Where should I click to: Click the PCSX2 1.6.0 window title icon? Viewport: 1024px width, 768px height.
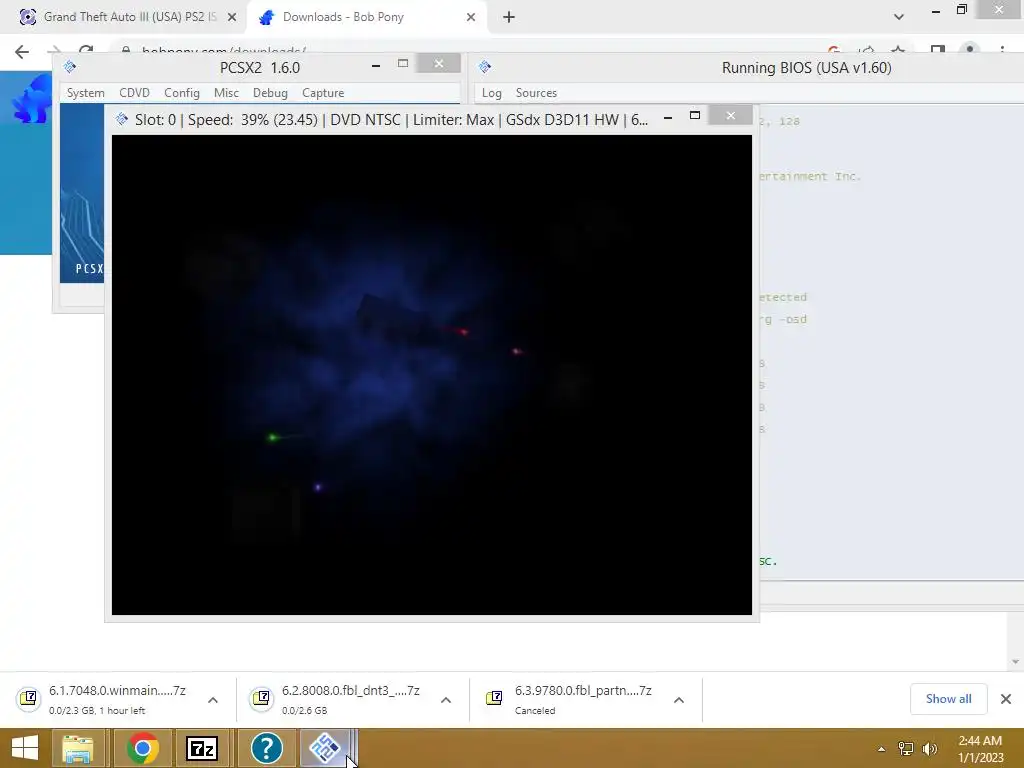point(70,67)
